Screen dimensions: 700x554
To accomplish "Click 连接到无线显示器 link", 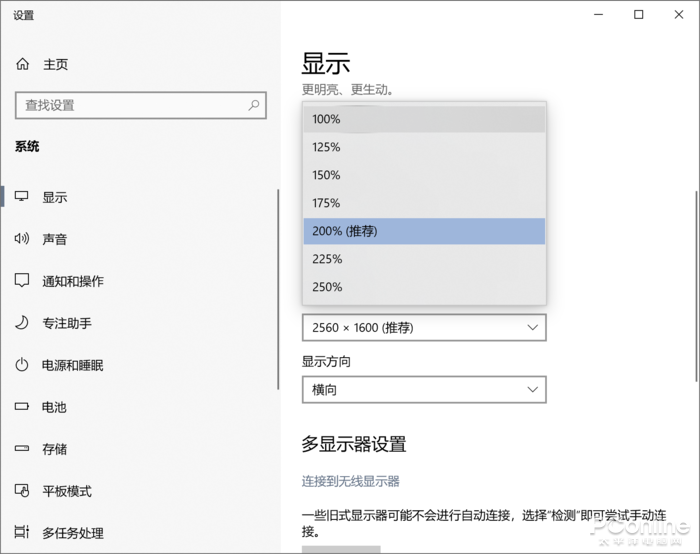I will point(351,481).
